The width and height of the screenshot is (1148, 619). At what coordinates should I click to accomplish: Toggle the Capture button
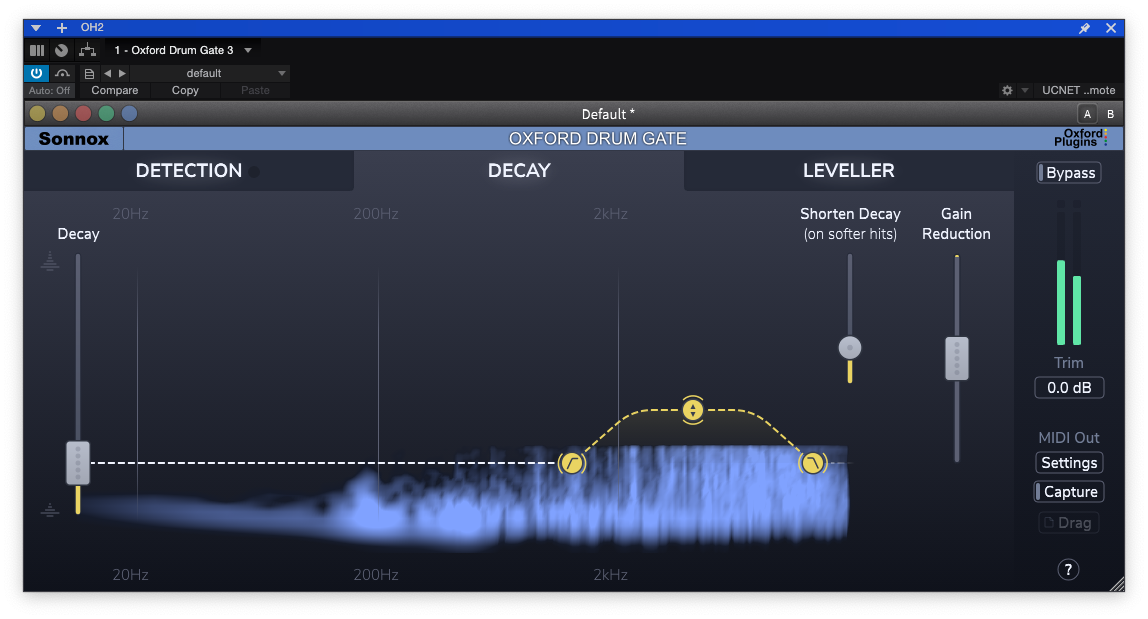1069,492
